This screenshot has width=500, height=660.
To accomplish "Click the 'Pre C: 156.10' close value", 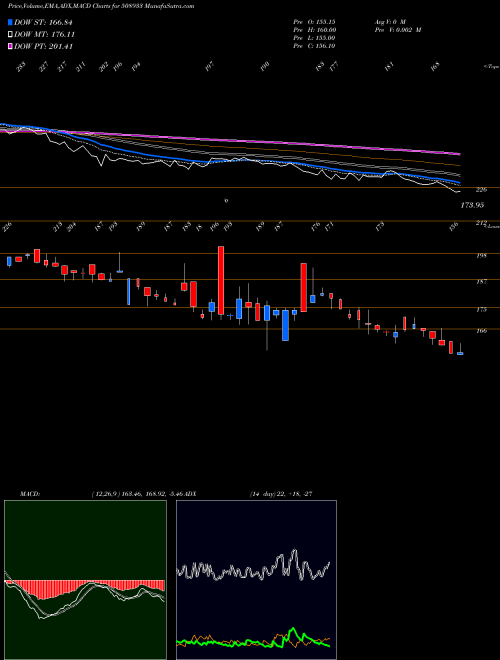I will pyautogui.click(x=314, y=46).
